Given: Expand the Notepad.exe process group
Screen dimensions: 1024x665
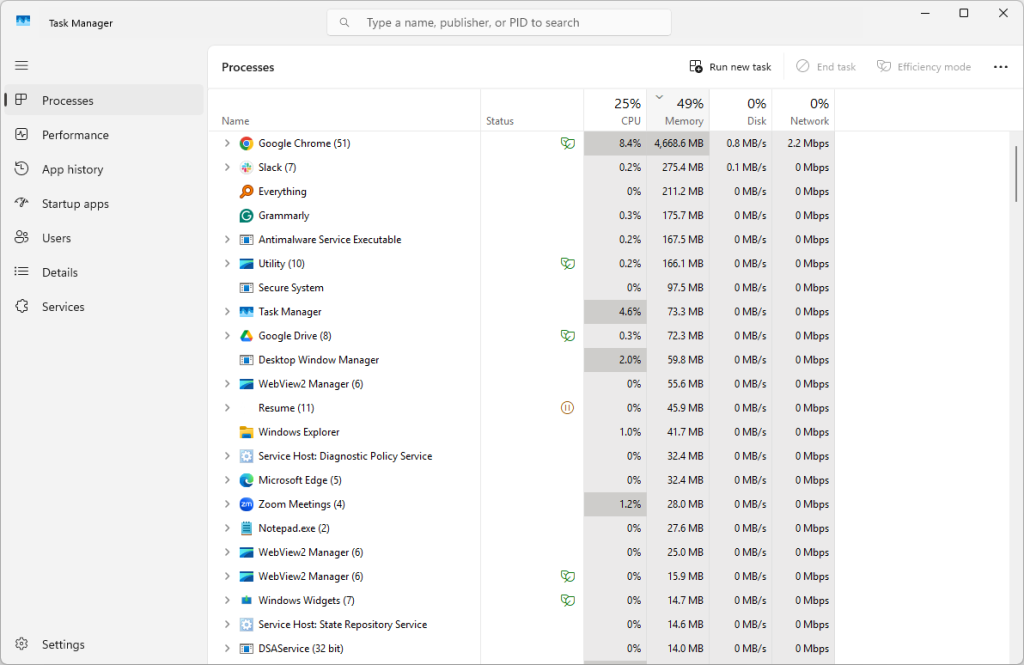Looking at the screenshot, I should coord(227,528).
